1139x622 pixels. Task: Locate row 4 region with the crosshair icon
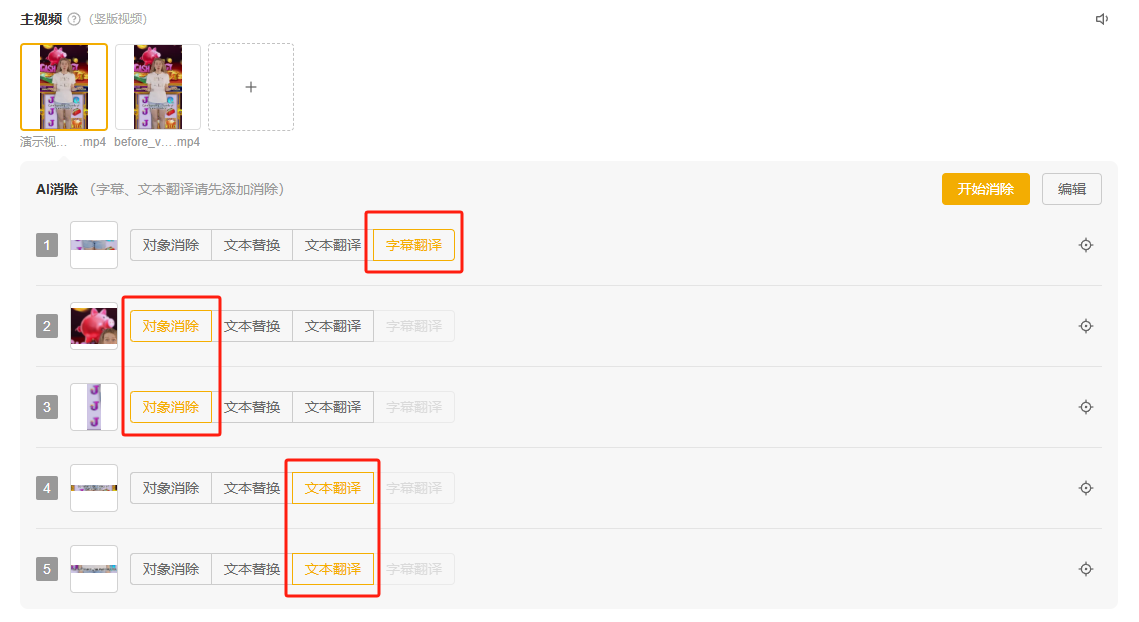[1086, 488]
